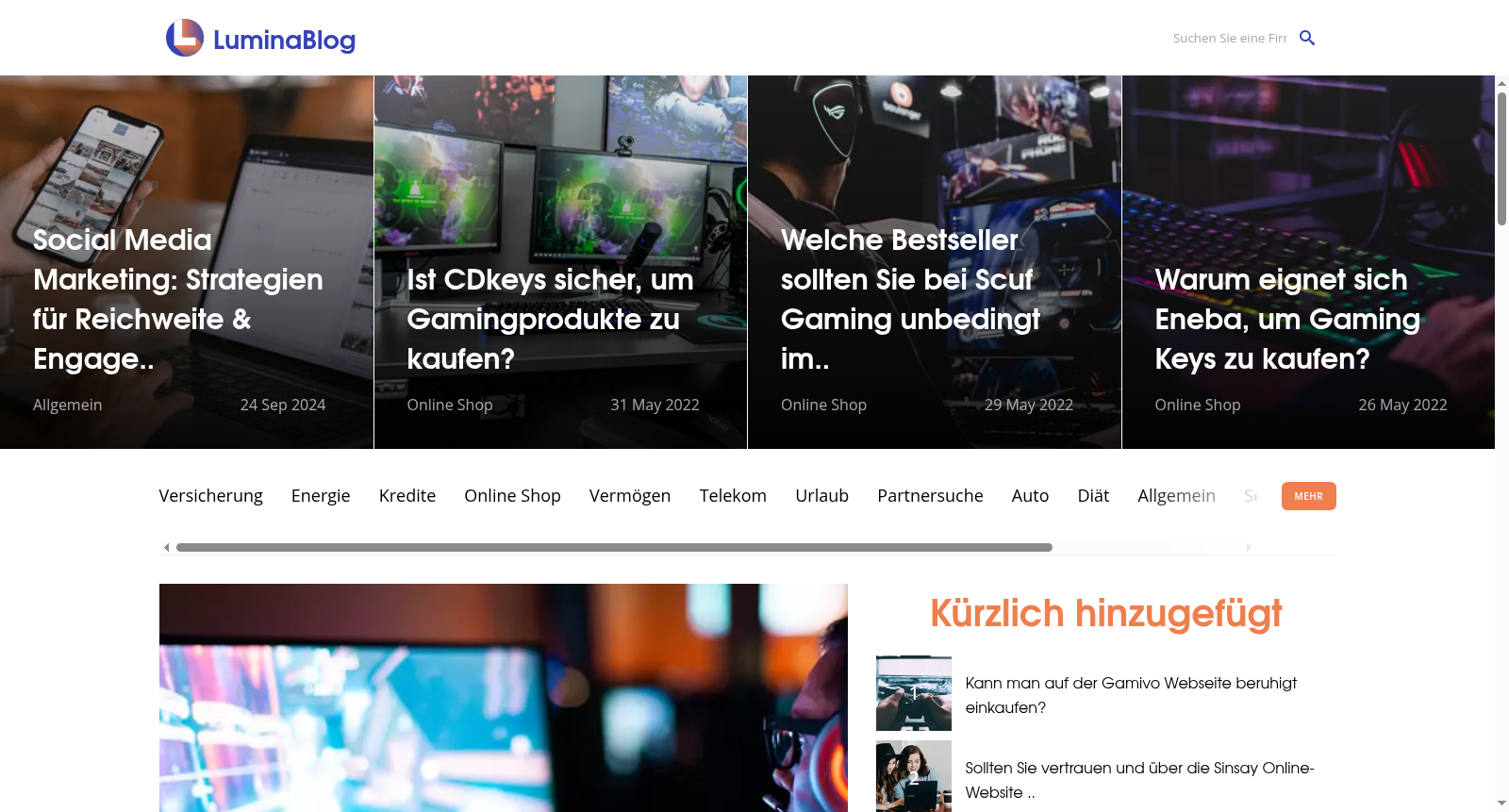
Task: Click the date 26 May 2022
Action: click(x=1402, y=405)
